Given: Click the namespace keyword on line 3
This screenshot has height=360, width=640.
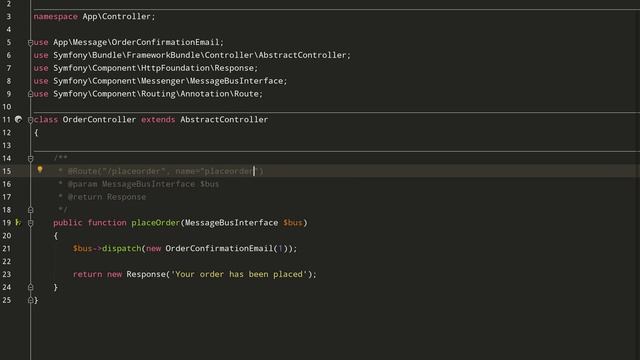Looking at the screenshot, I should [56, 16].
